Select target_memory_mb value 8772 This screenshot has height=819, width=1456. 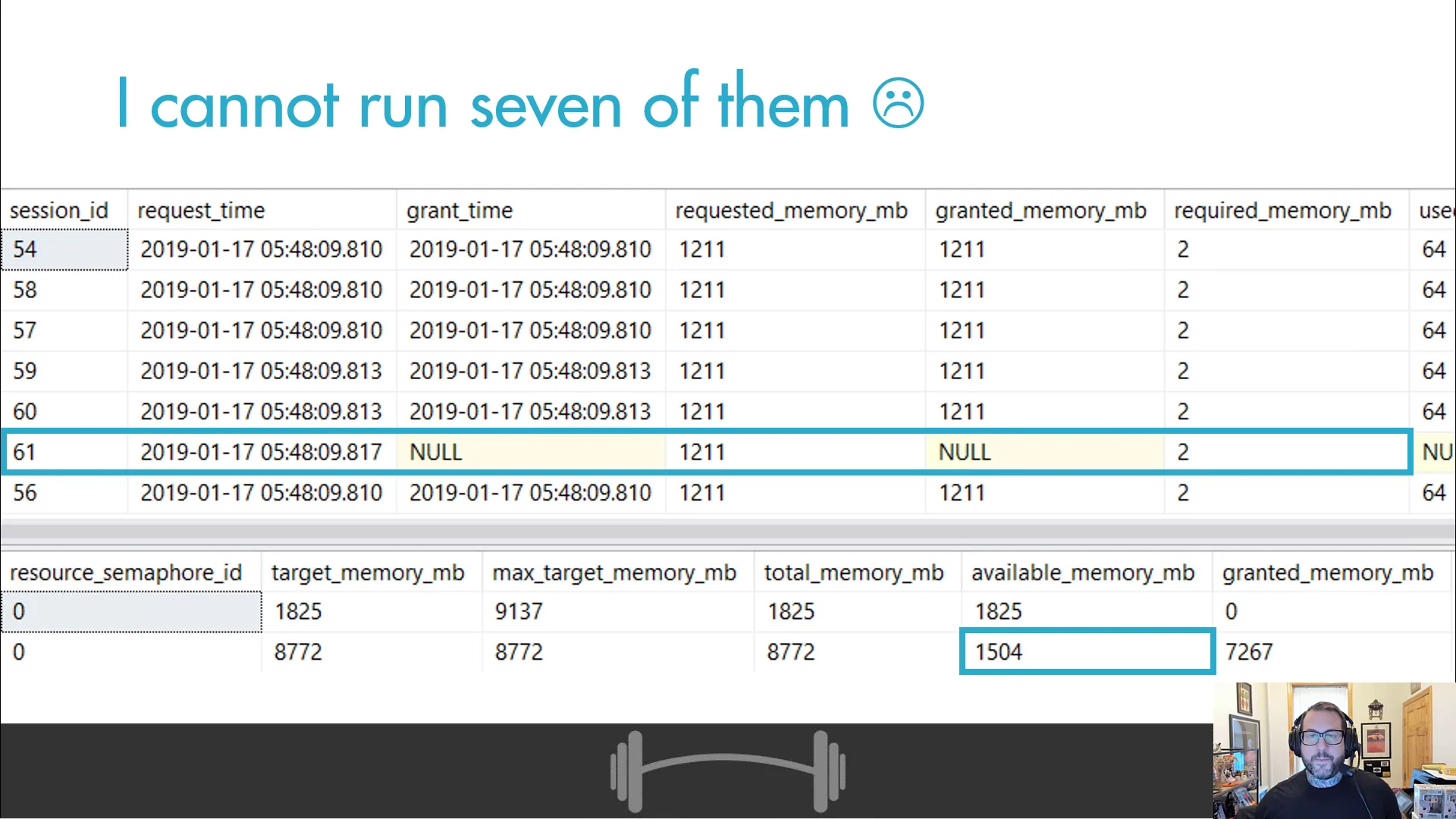298,651
